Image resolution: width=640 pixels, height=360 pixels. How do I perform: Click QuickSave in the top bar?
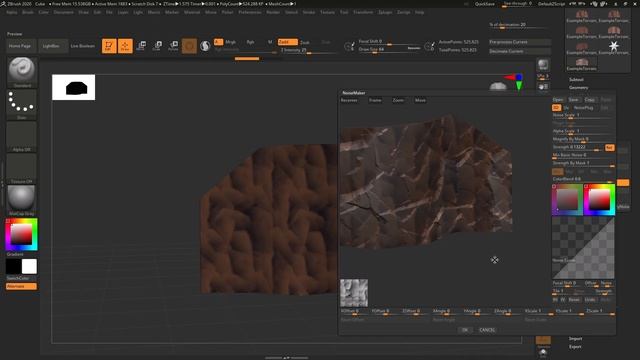[x=484, y=4]
